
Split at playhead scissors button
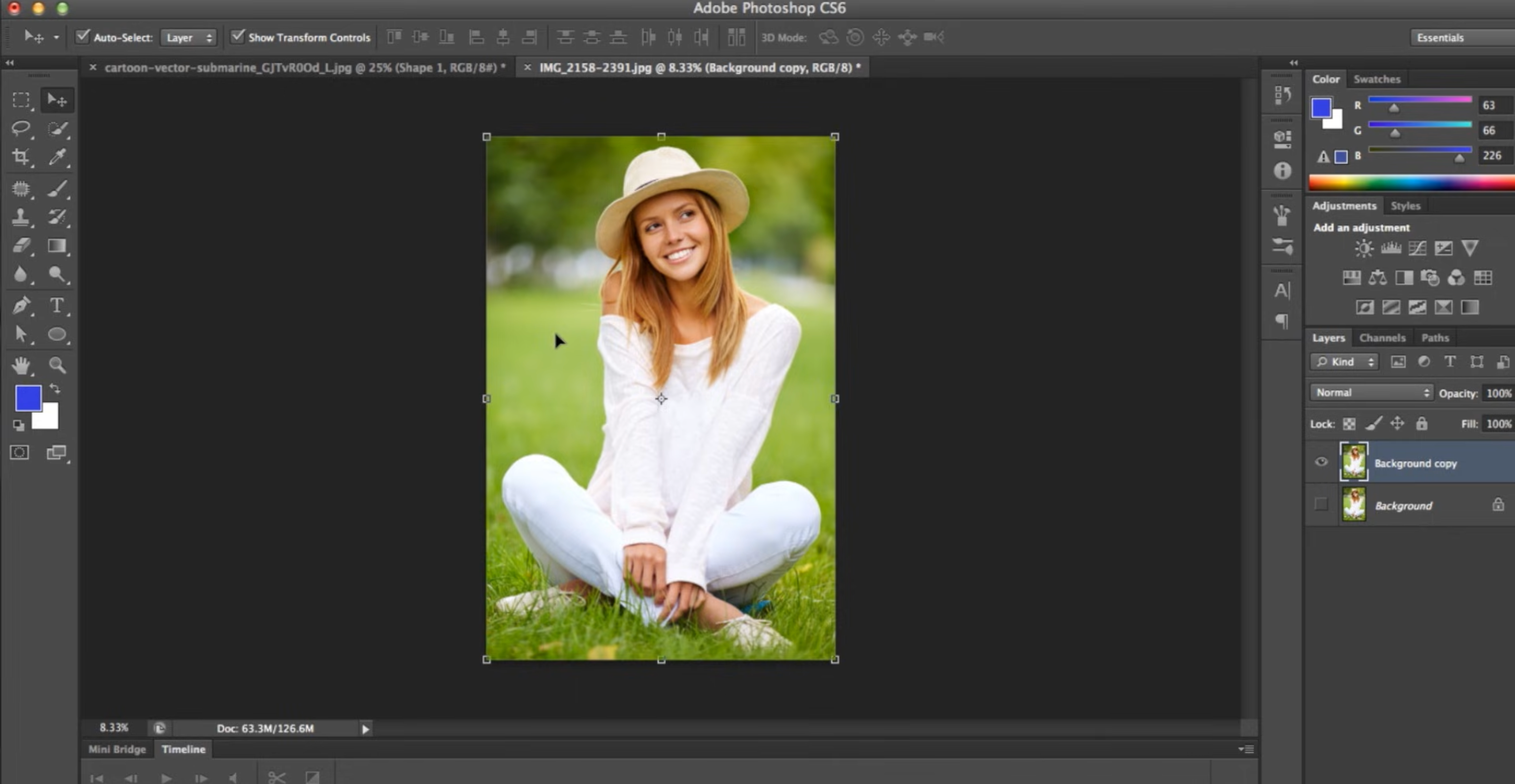coord(276,778)
